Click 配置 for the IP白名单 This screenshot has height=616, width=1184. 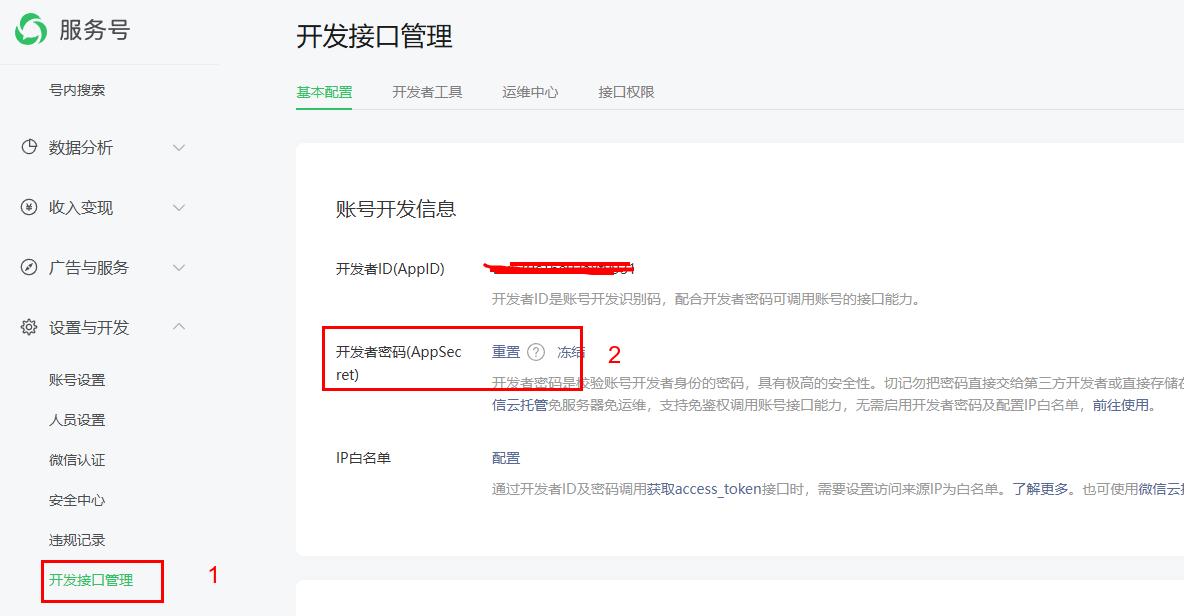(x=506, y=458)
